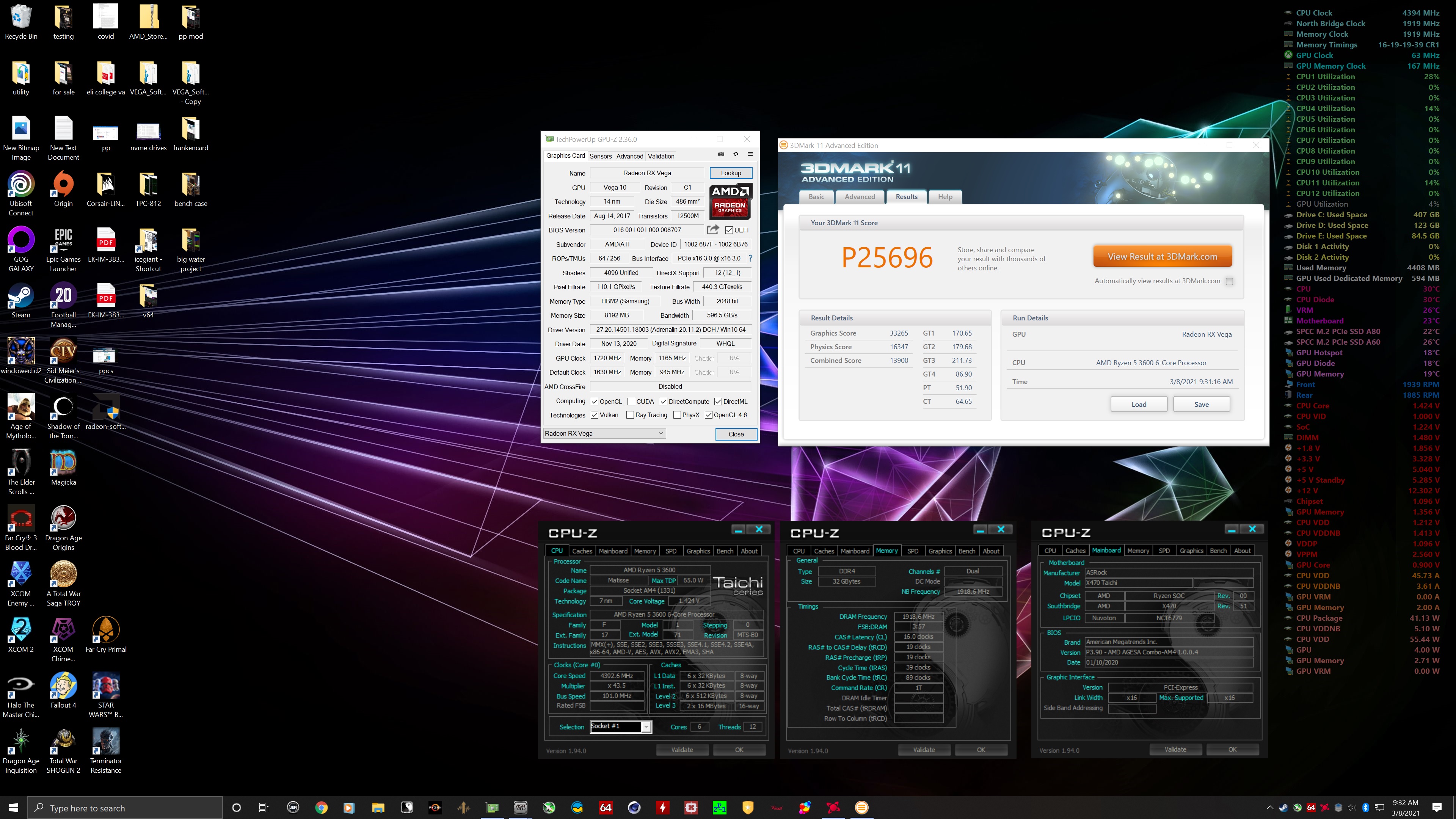
Task: Click the Ryzen Master taskbar icon
Action: pyautogui.click(x=435, y=808)
